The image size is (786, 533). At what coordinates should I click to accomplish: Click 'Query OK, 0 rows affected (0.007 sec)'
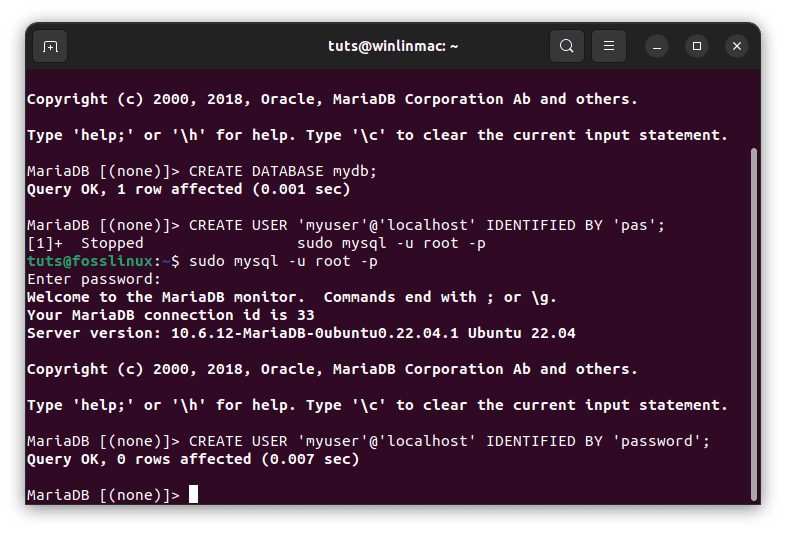click(193, 459)
